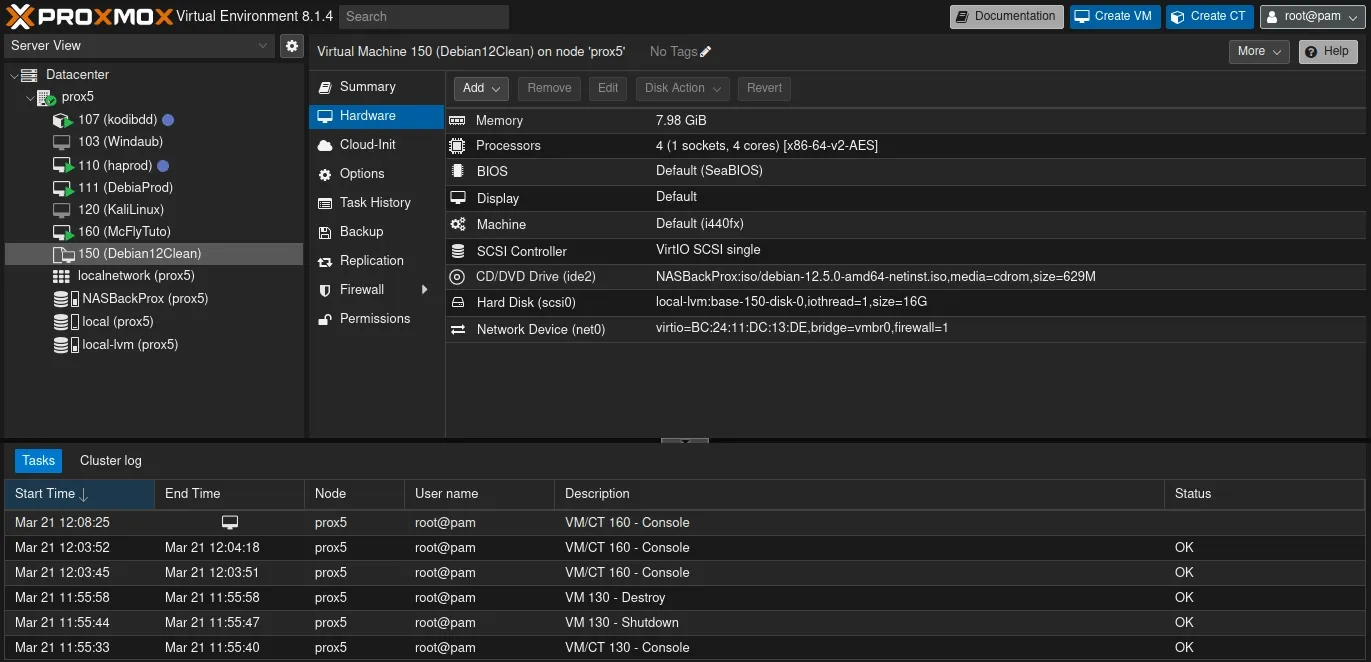The width and height of the screenshot is (1371, 662).
Task: Open the Documentation link button
Action: [x=1005, y=17]
